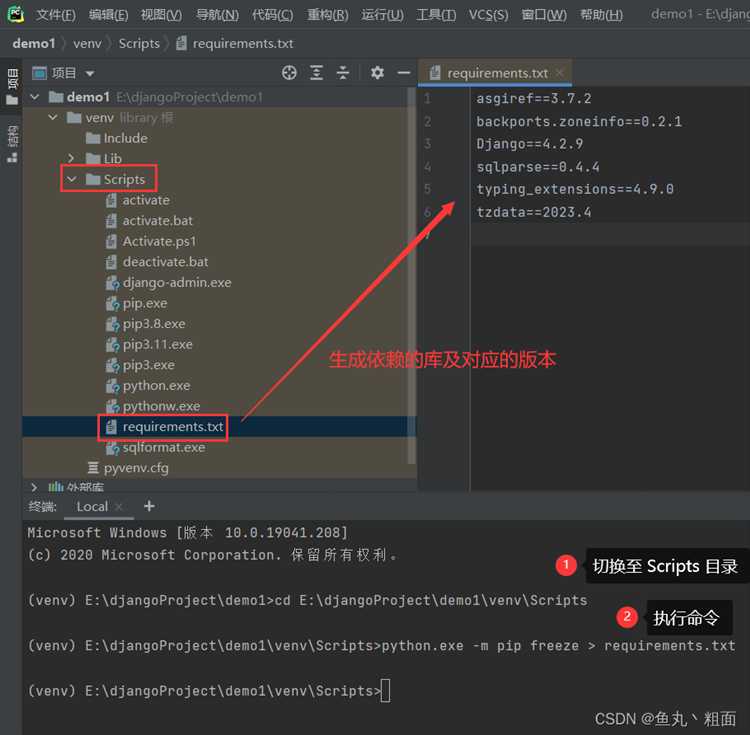The height and width of the screenshot is (735, 750).
Task: Open the 工具(T) menu
Action: (x=436, y=15)
